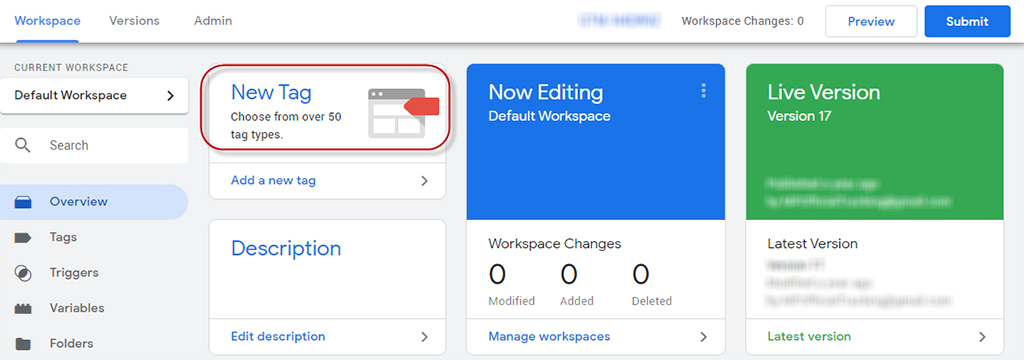Click the Current Workspace label
Image resolution: width=1024 pixels, height=360 pixels.
pos(71,67)
